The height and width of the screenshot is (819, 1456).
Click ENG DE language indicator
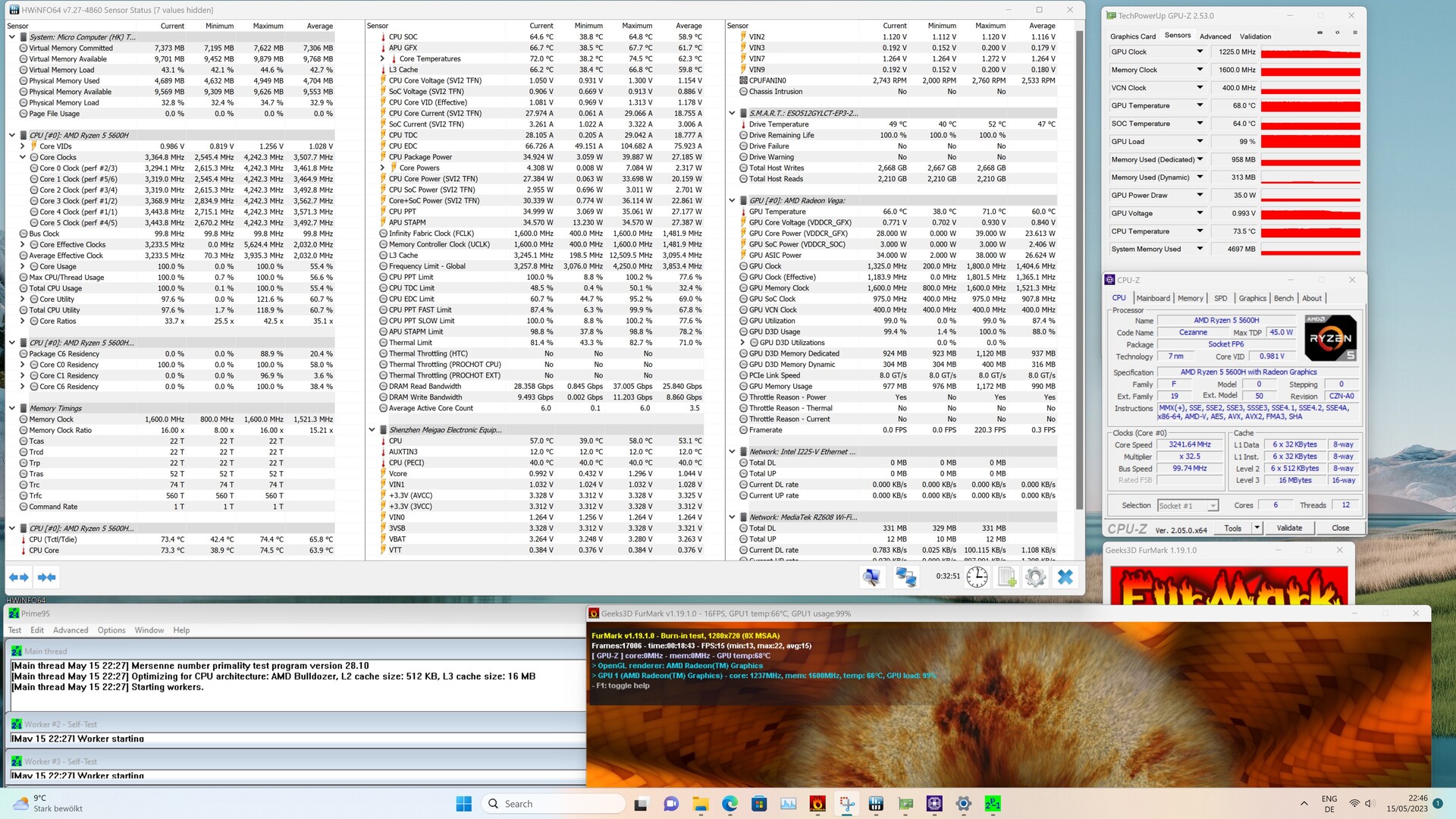[1329, 804]
